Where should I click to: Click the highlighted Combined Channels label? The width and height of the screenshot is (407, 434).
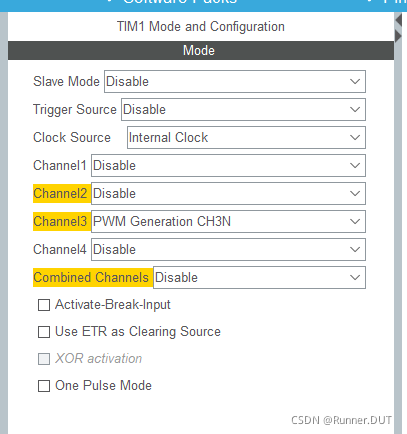(x=91, y=277)
